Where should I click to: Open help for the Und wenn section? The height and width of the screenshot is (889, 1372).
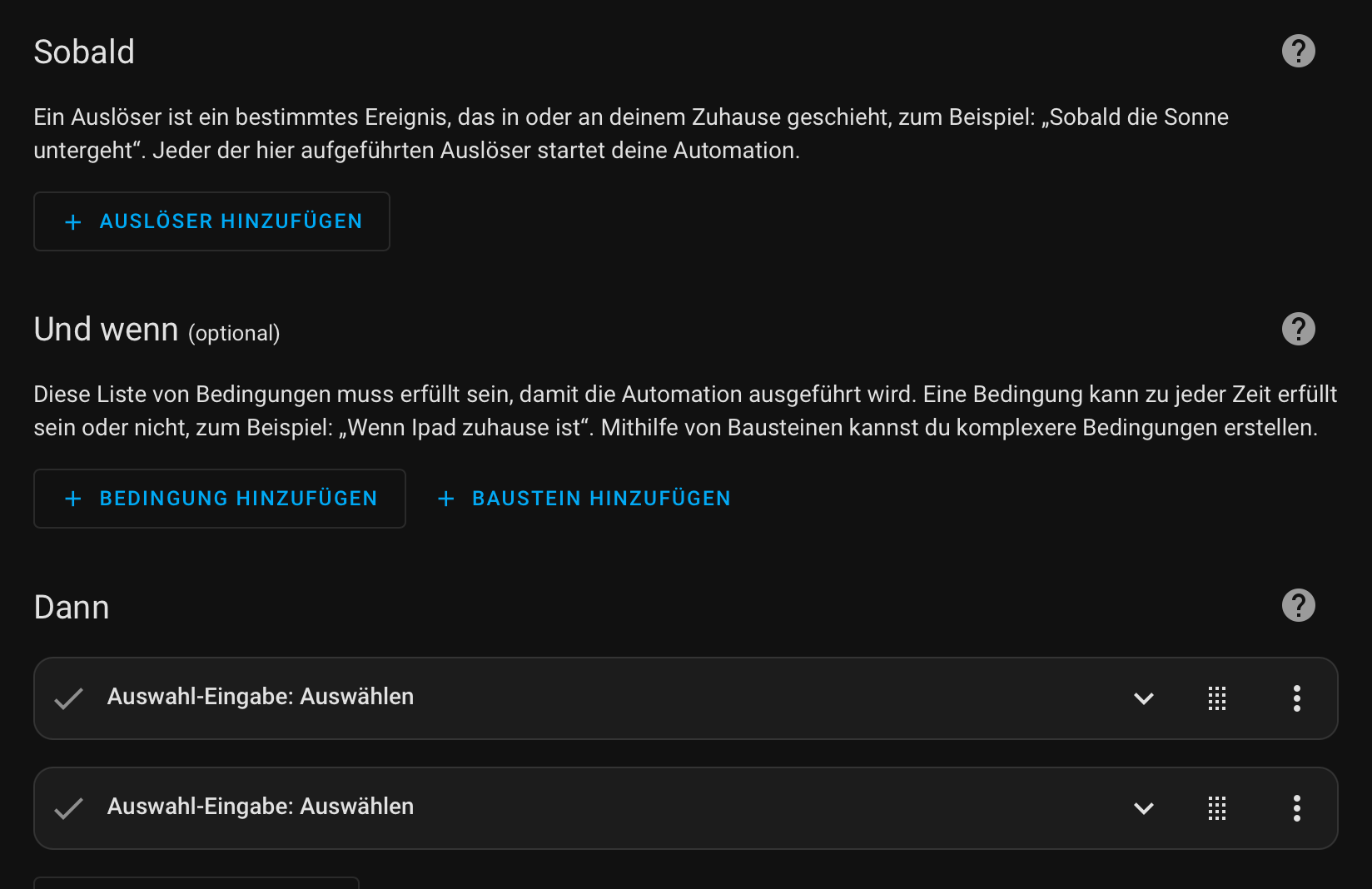(1298, 329)
